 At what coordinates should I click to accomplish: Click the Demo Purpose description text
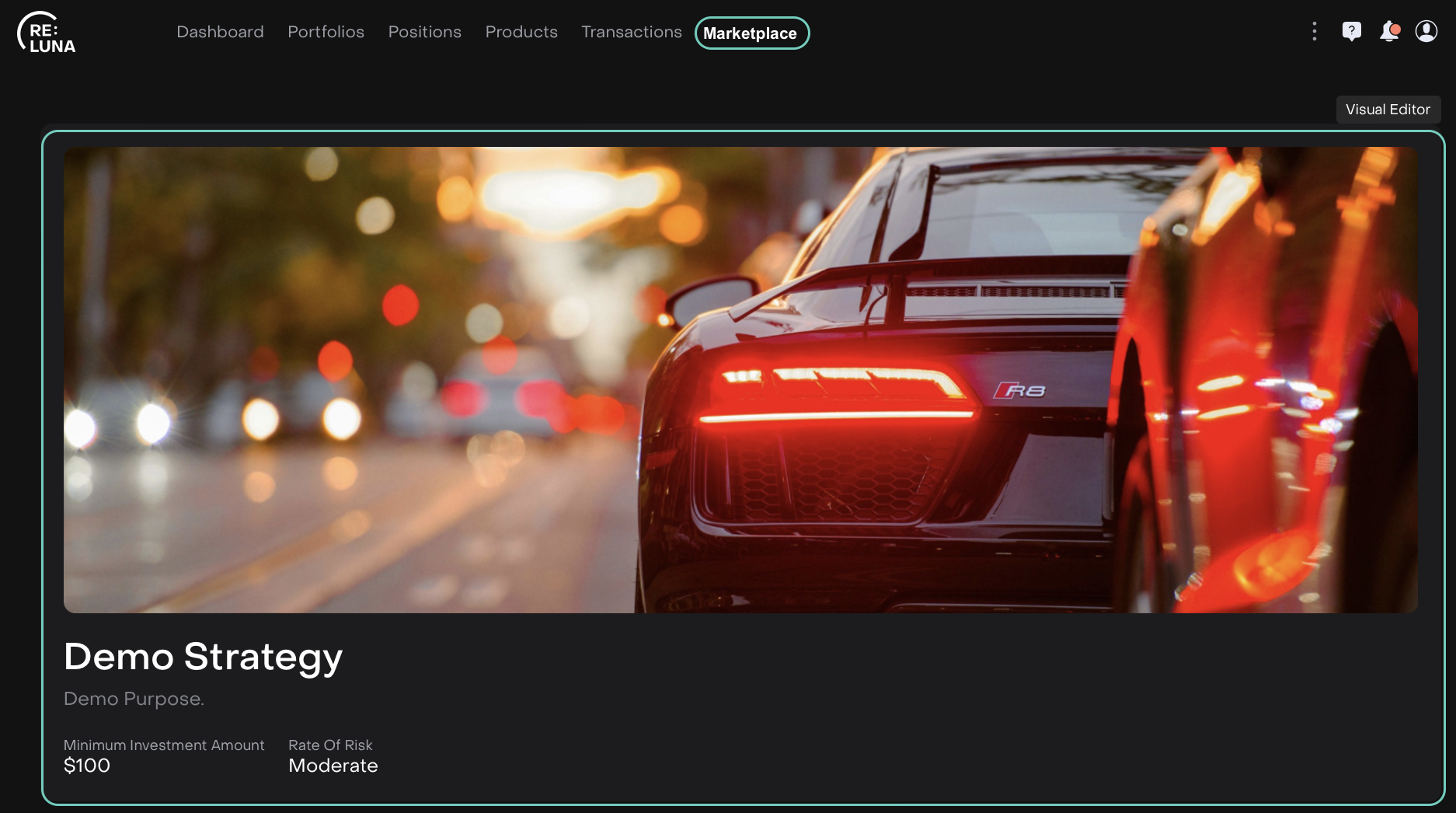point(134,699)
